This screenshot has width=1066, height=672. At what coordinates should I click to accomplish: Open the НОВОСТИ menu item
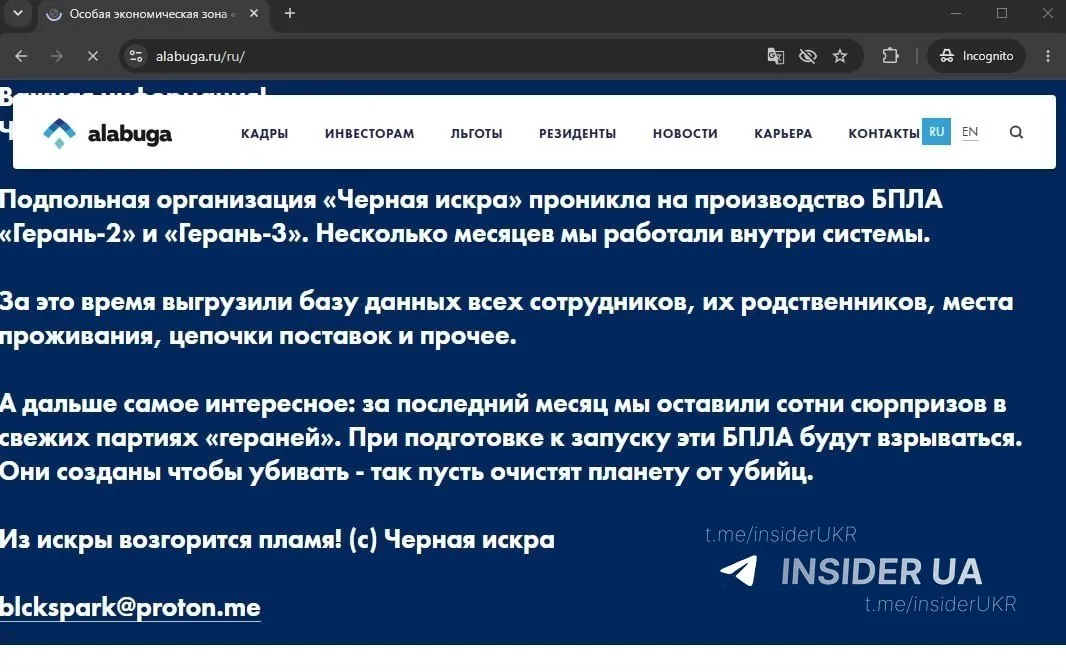[685, 133]
